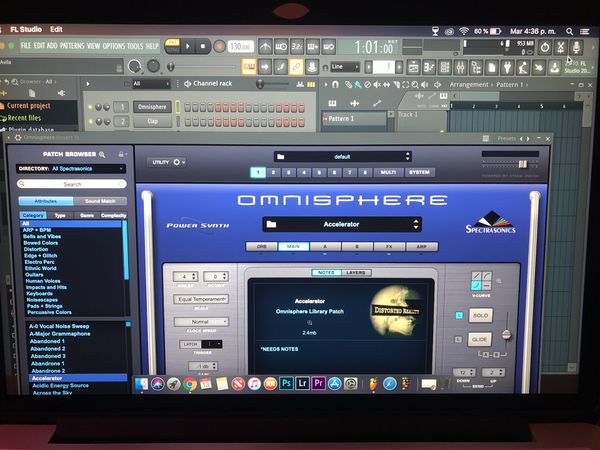This screenshot has width=600, height=450.
Task: Click the circular power icon in top toolbar
Action: tap(545, 47)
